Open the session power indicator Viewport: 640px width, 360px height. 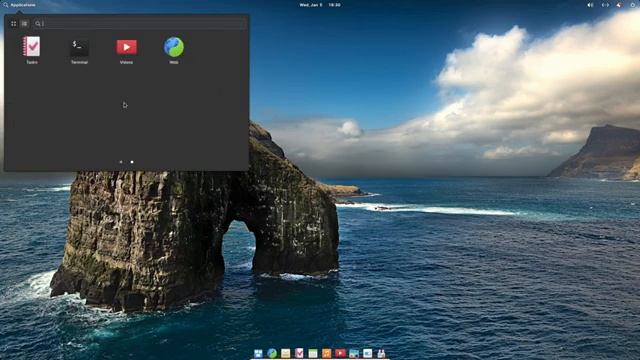coord(633,5)
